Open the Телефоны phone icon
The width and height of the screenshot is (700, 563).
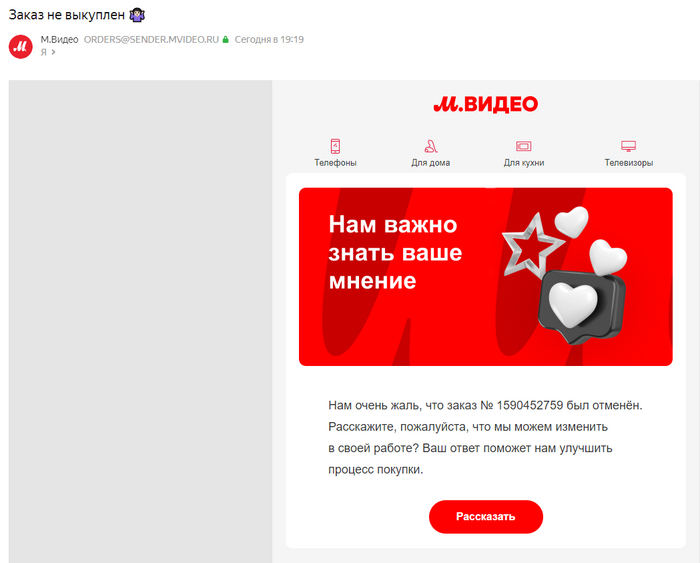click(335, 146)
